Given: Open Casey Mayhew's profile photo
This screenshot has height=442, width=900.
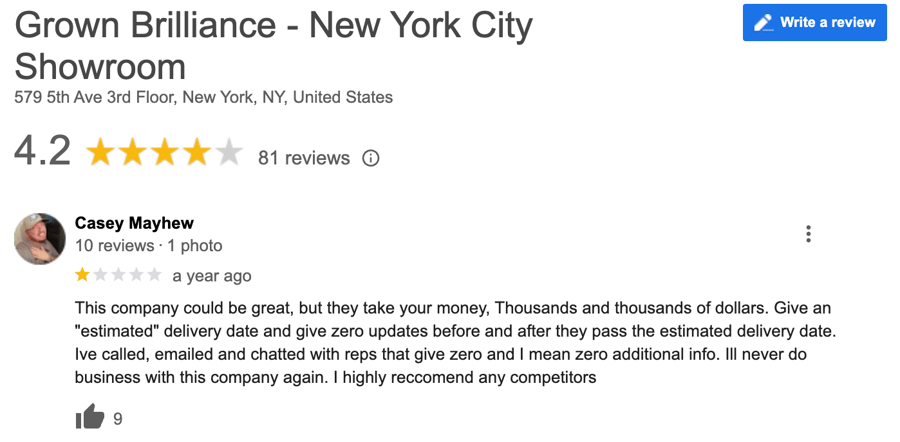Looking at the screenshot, I should pyautogui.click(x=40, y=239).
